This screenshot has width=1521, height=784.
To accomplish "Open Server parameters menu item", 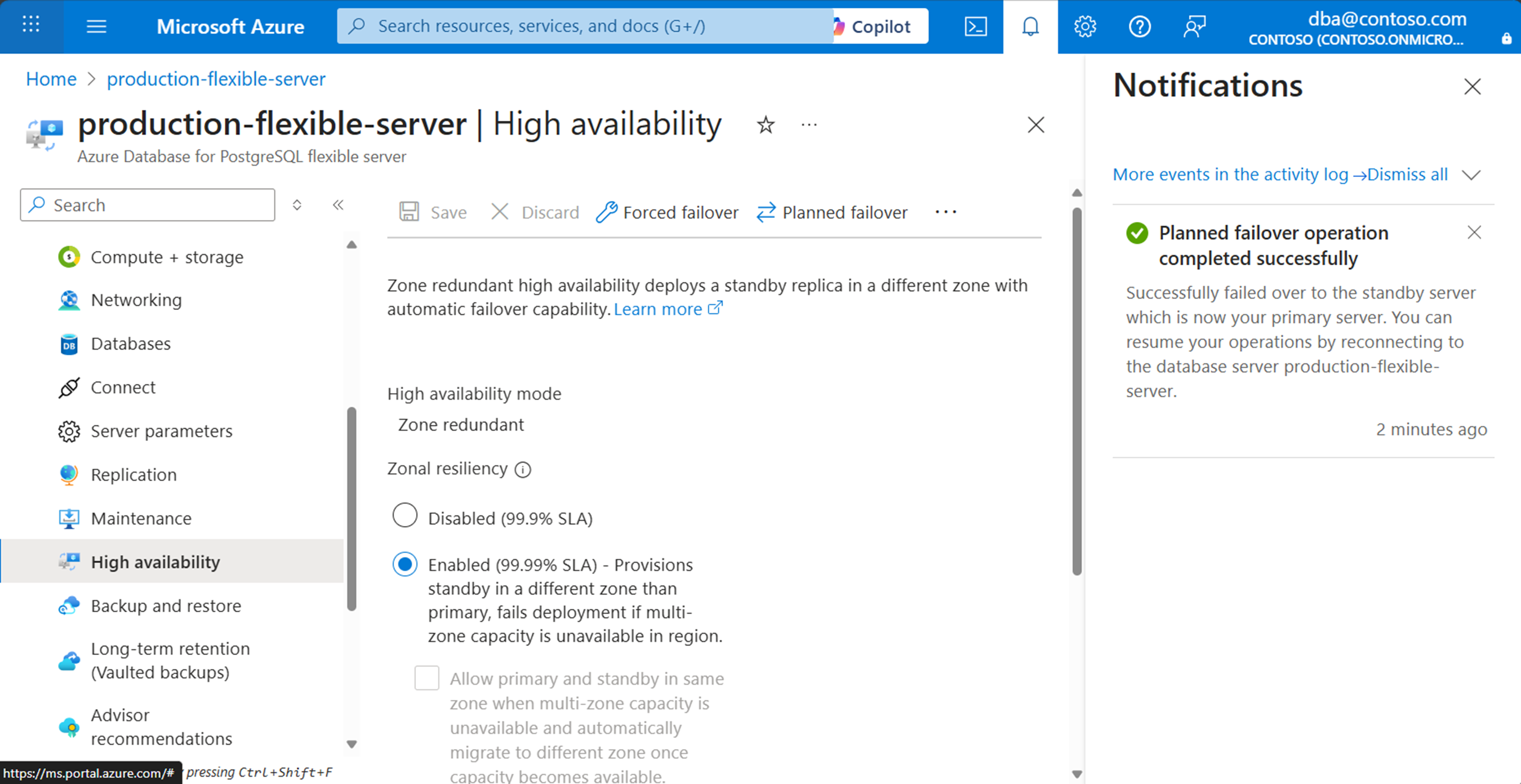I will tap(161, 431).
